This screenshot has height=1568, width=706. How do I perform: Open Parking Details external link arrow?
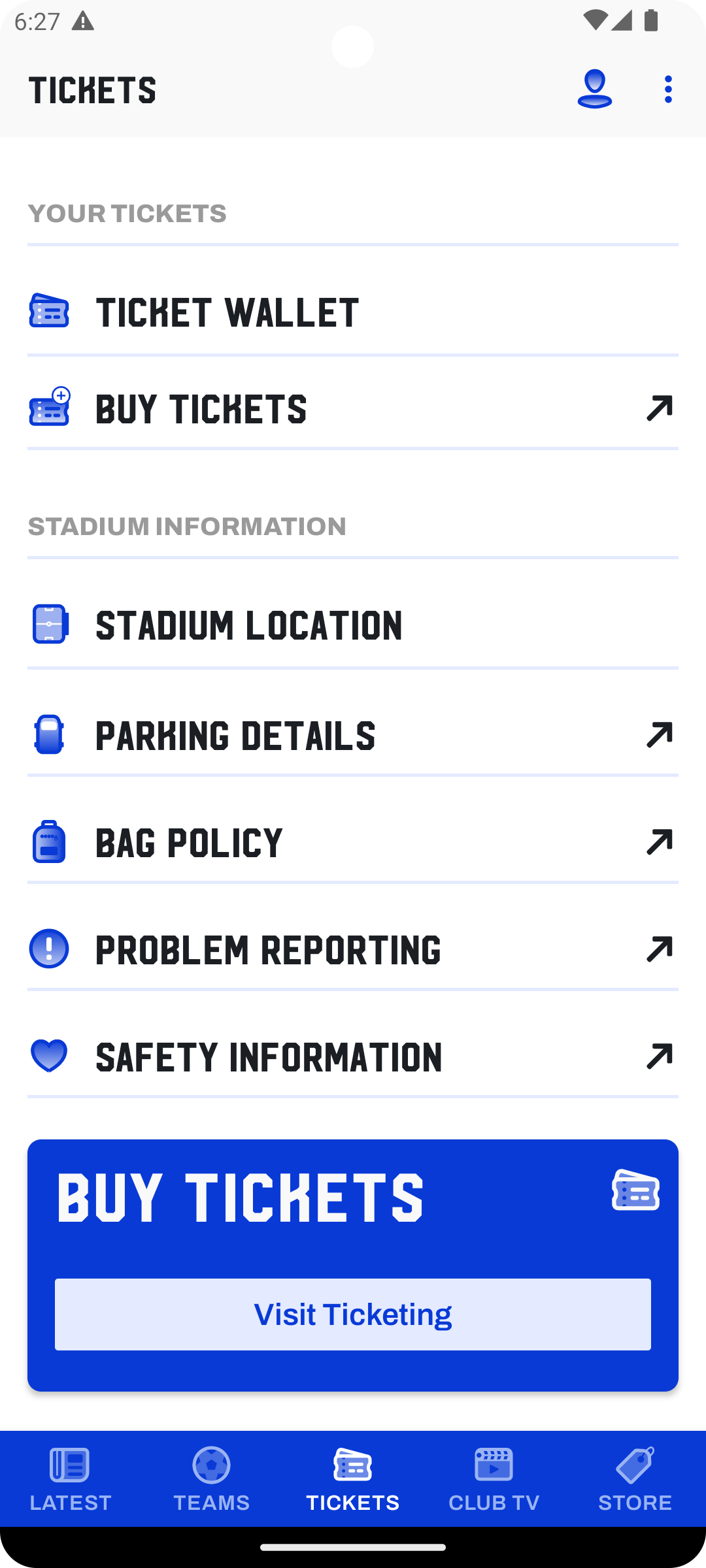659,735
